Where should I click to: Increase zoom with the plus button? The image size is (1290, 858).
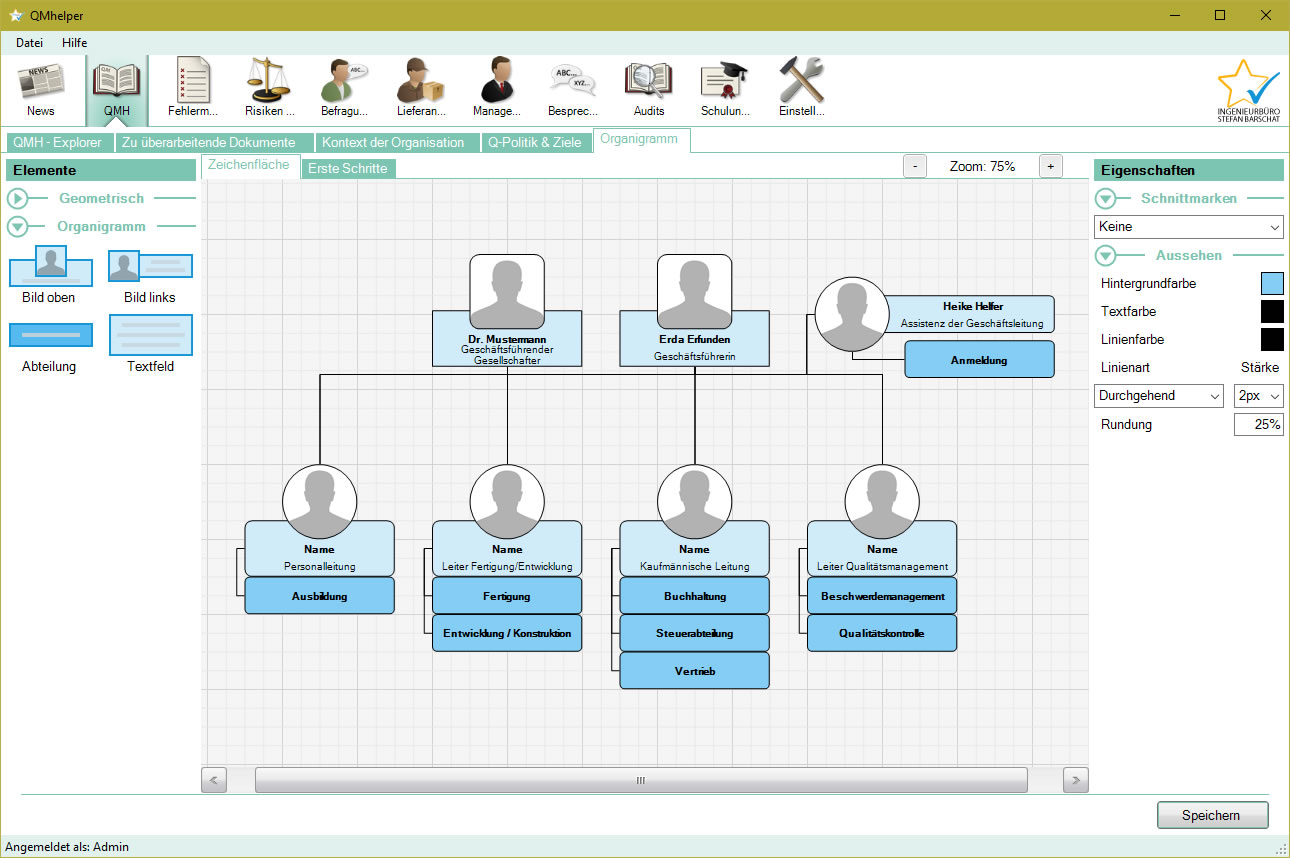(x=1050, y=167)
